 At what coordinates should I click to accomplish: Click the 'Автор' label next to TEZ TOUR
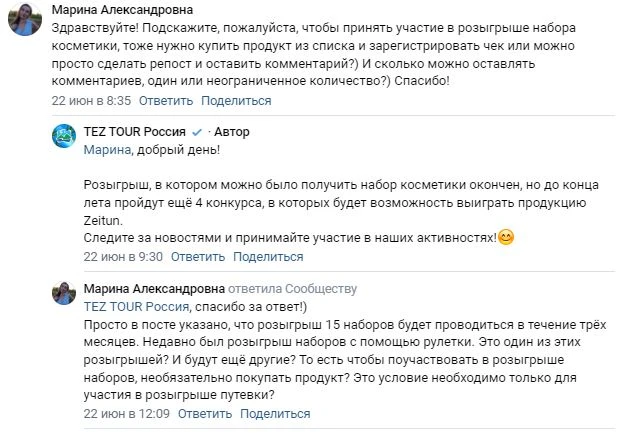232,132
